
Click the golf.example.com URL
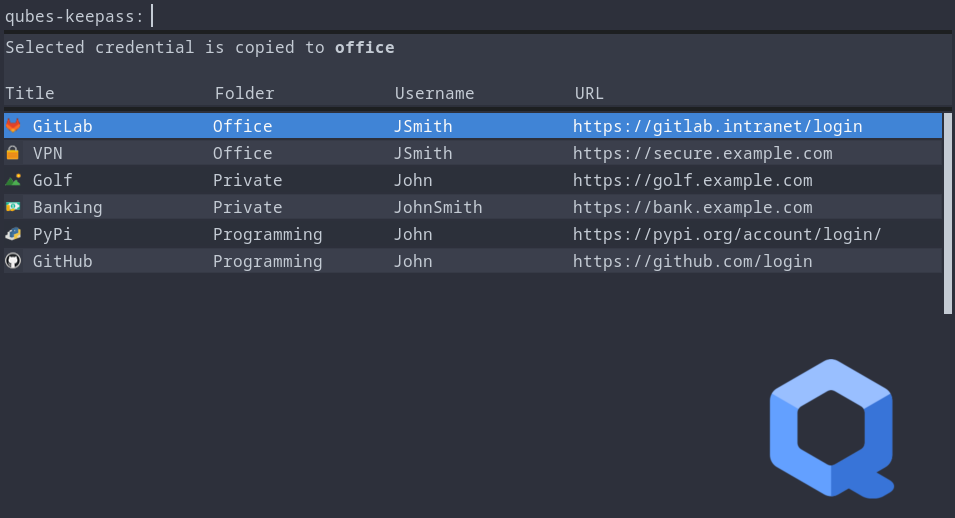tap(692, 180)
